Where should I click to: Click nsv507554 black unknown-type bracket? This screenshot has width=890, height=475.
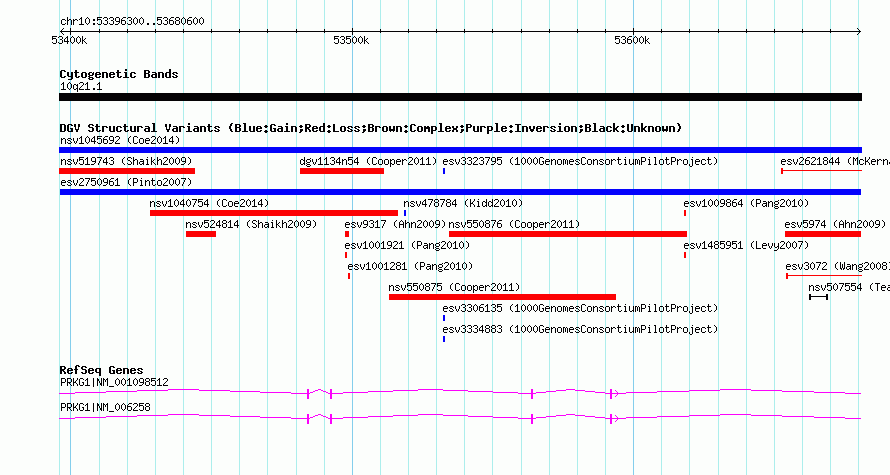(818, 297)
